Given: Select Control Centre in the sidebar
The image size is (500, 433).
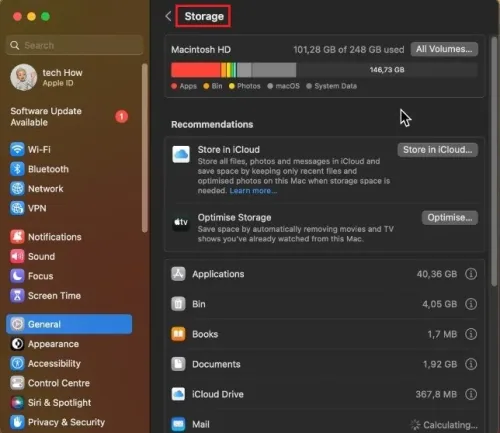Looking at the screenshot, I should (50, 383).
